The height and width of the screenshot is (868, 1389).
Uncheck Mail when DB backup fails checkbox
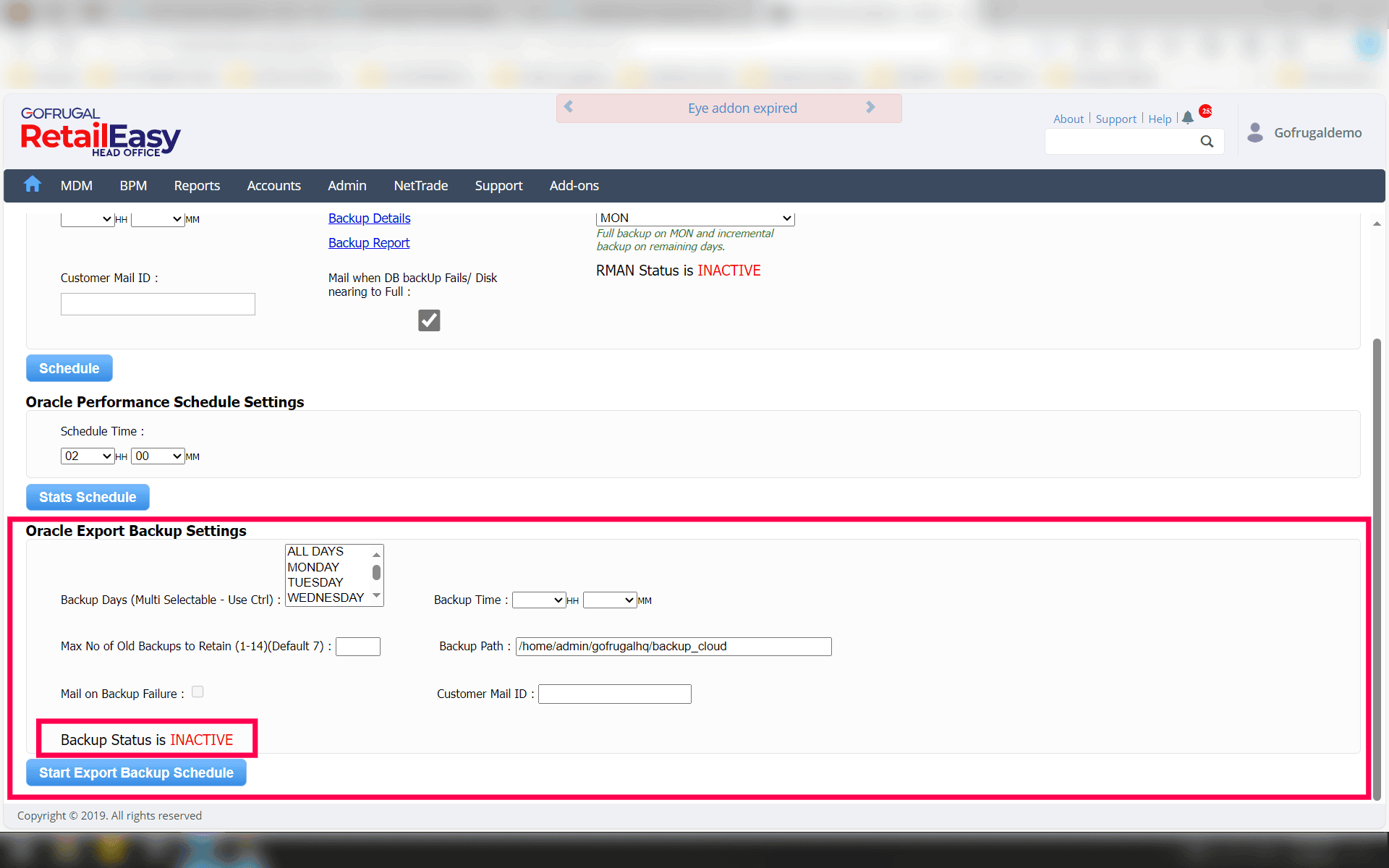point(429,320)
